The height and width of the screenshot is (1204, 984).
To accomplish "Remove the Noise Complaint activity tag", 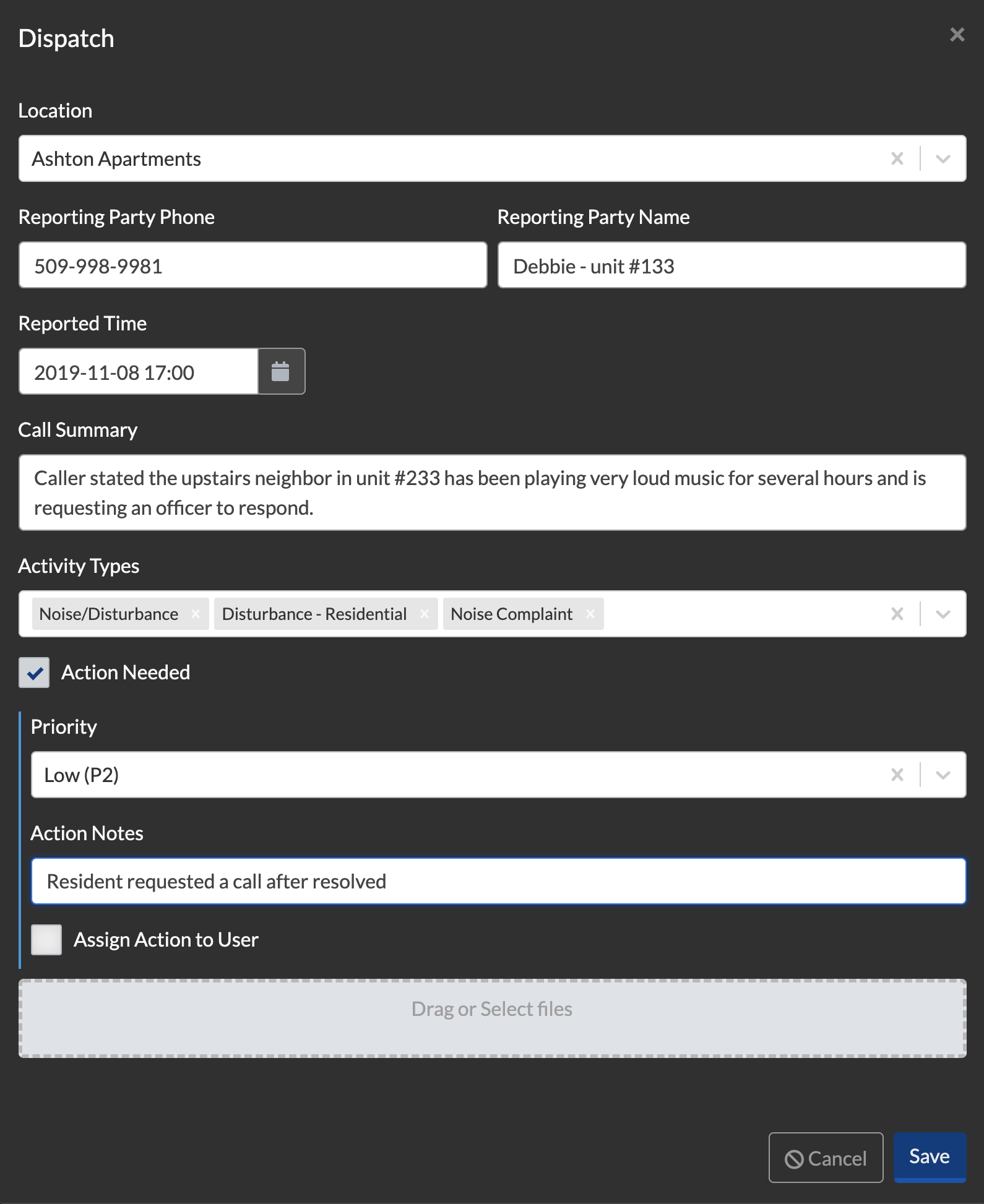I will (590, 614).
